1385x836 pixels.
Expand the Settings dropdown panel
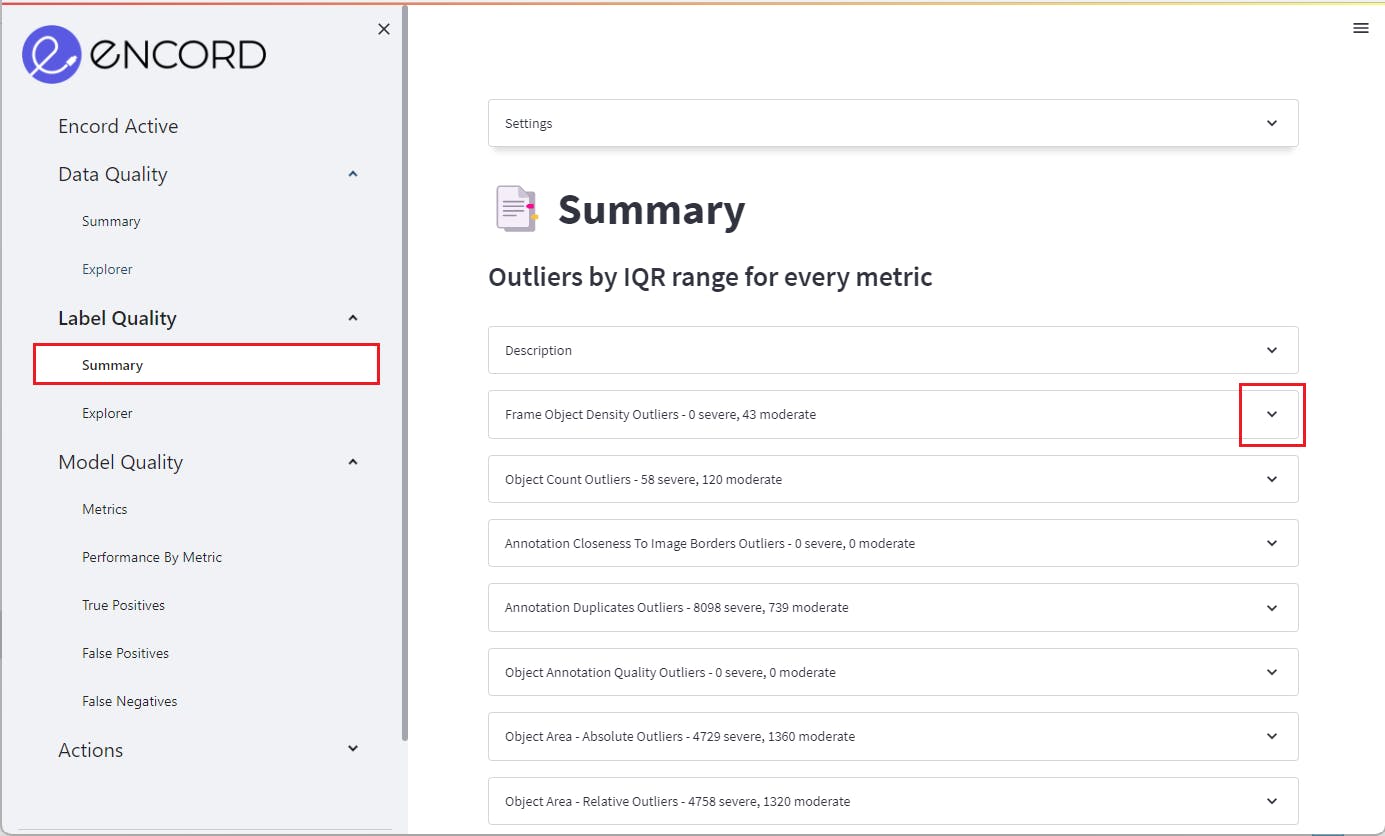point(893,123)
